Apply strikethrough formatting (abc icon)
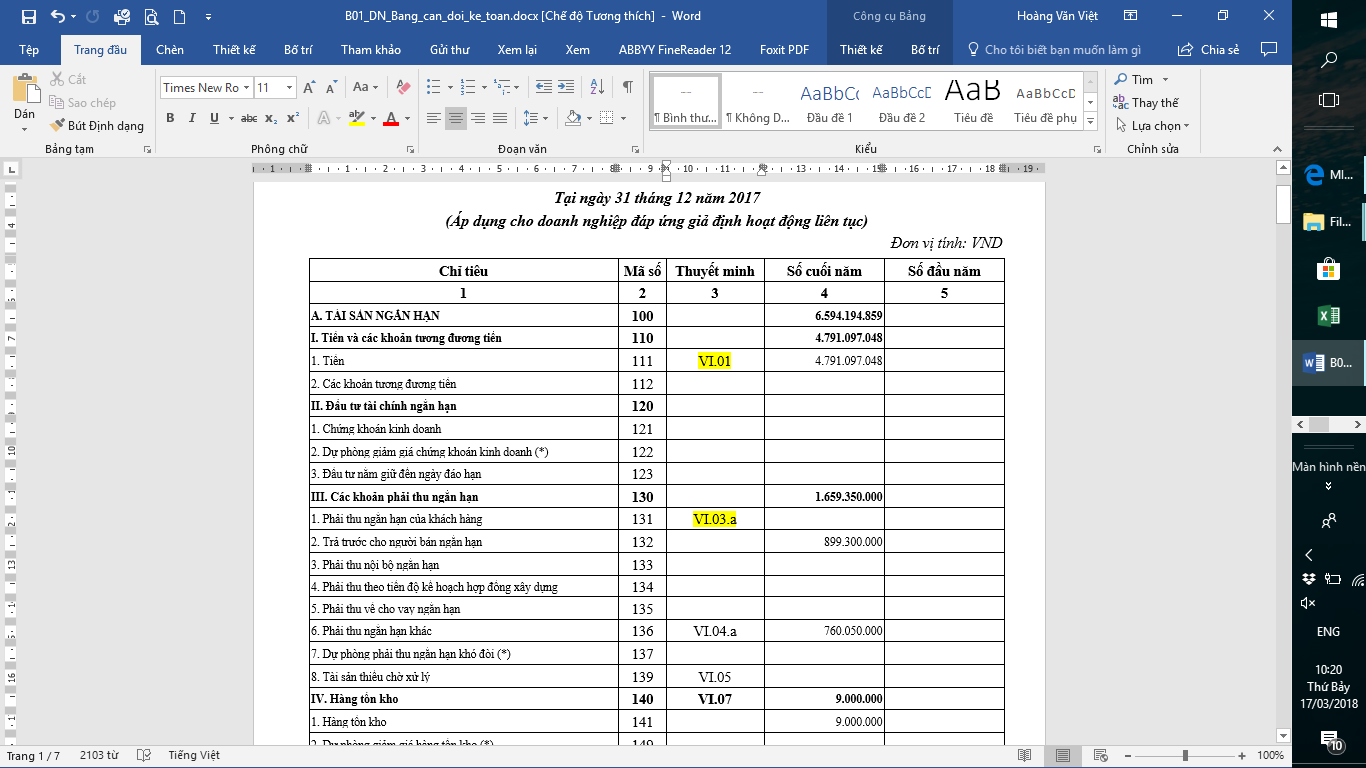This screenshot has width=1366, height=768. [249, 118]
